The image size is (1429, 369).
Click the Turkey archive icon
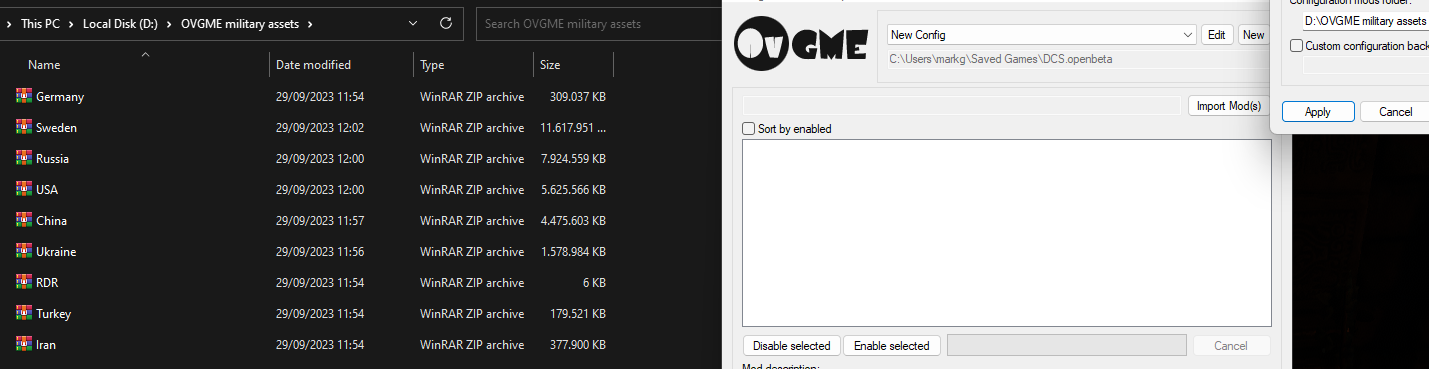tap(24, 314)
